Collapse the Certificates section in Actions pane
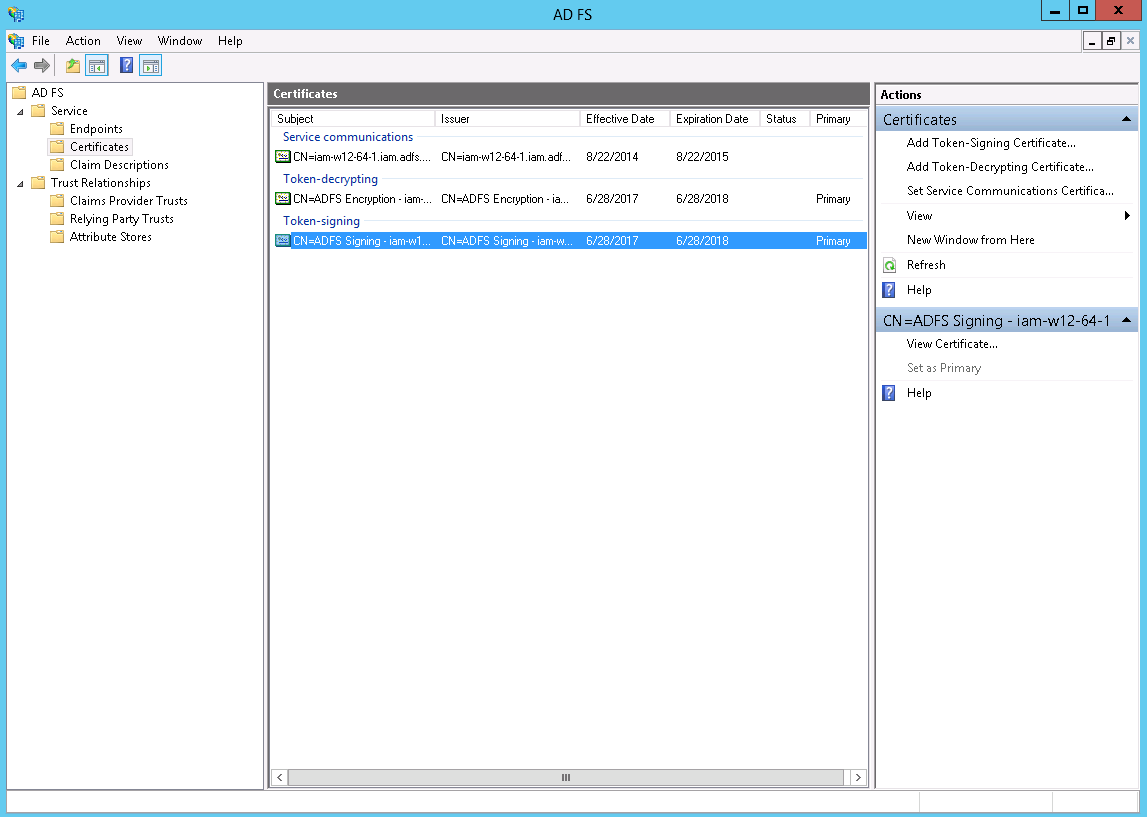 (x=1127, y=119)
